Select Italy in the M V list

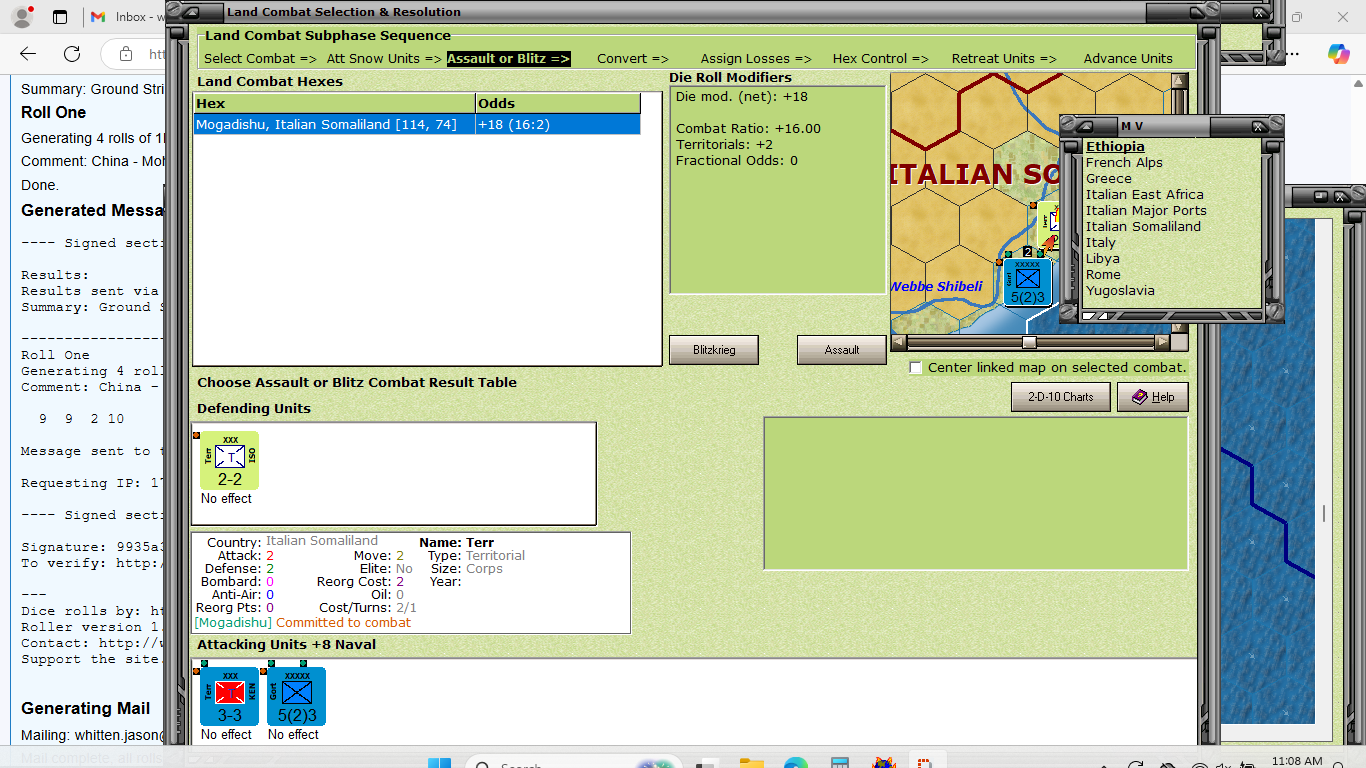(1101, 243)
